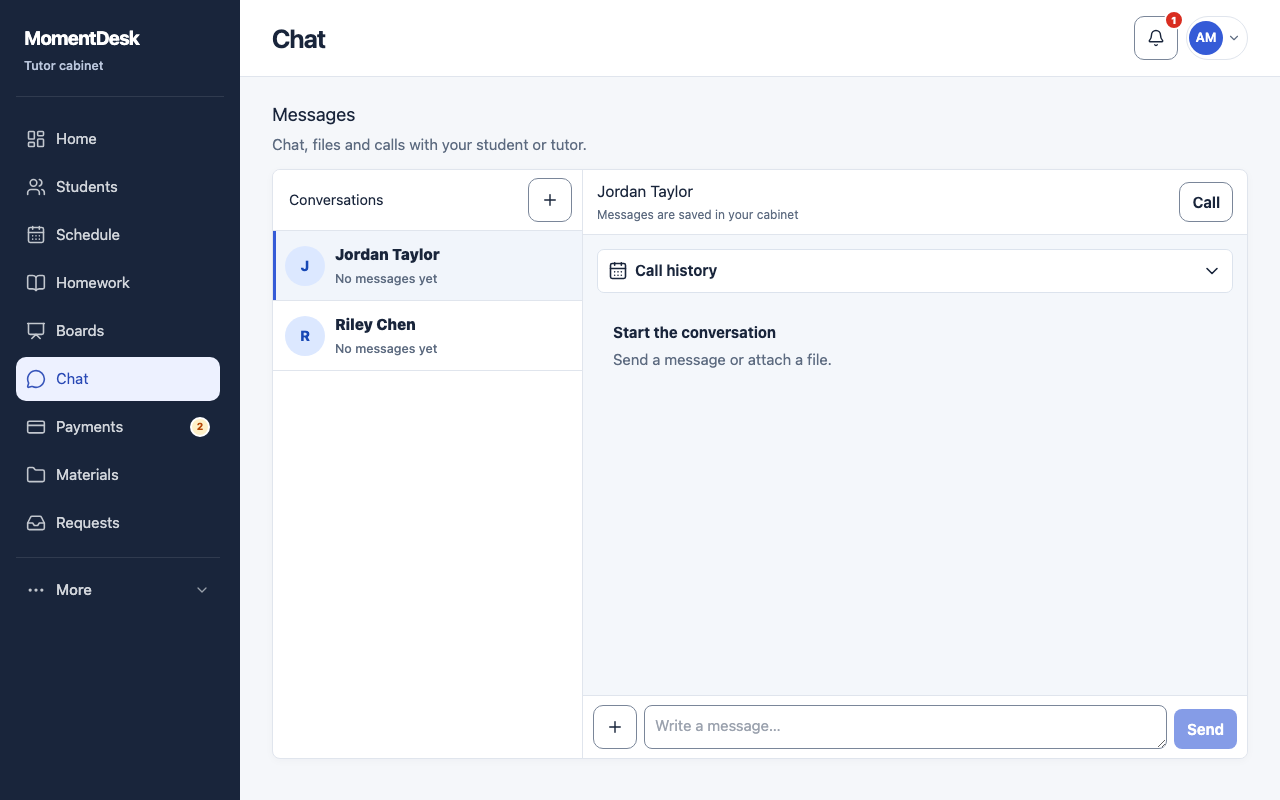Open notifications bell
Image resolution: width=1280 pixels, height=800 pixels.
(1156, 38)
